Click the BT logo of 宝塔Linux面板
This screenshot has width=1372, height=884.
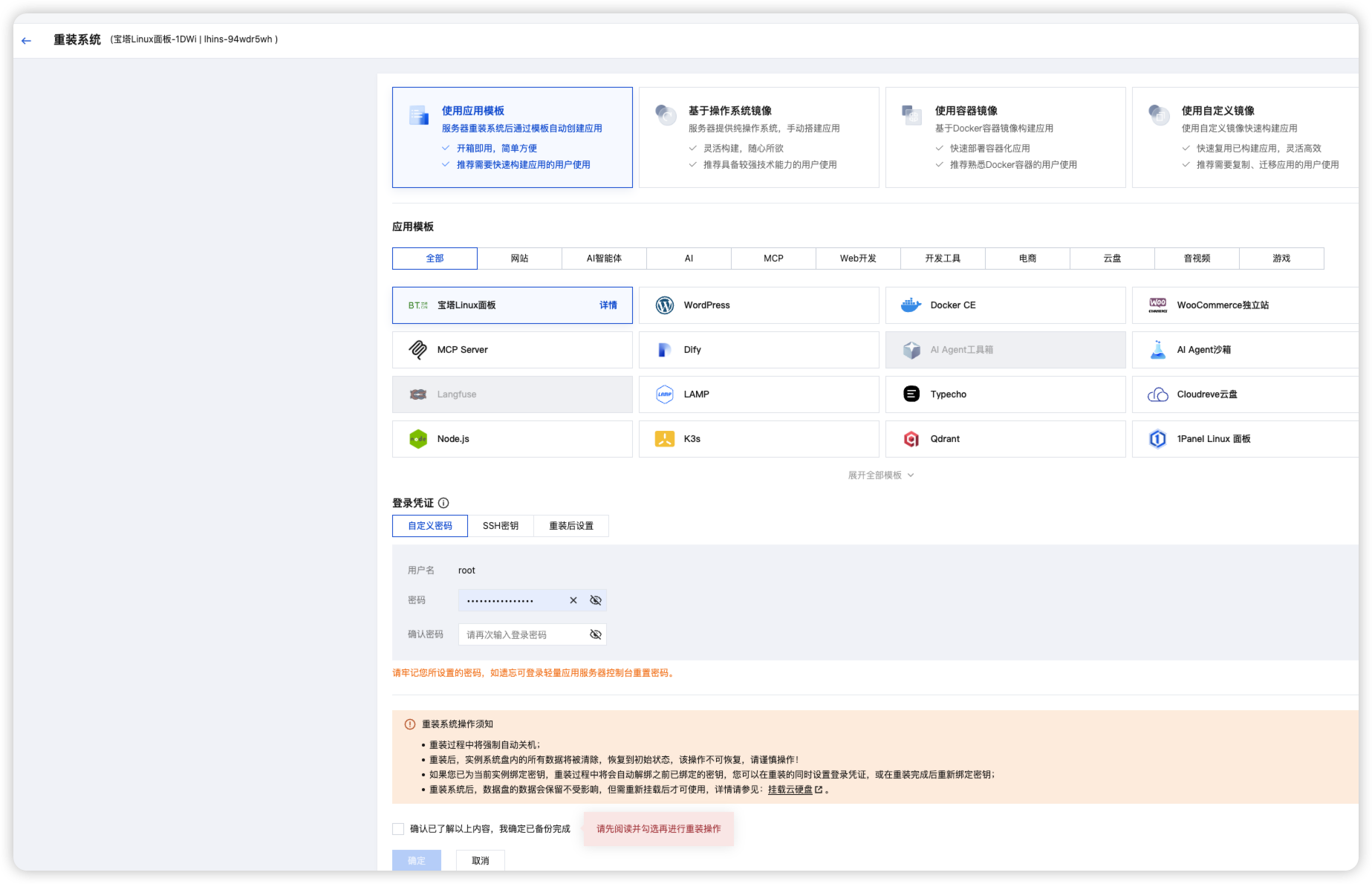[418, 305]
